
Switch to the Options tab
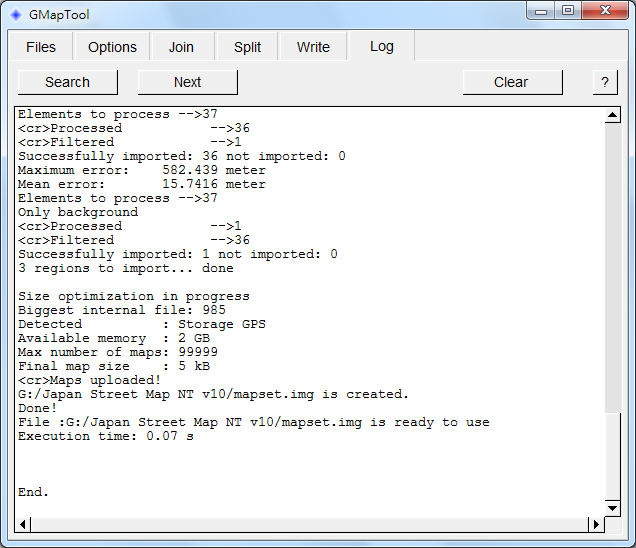pyautogui.click(x=112, y=47)
